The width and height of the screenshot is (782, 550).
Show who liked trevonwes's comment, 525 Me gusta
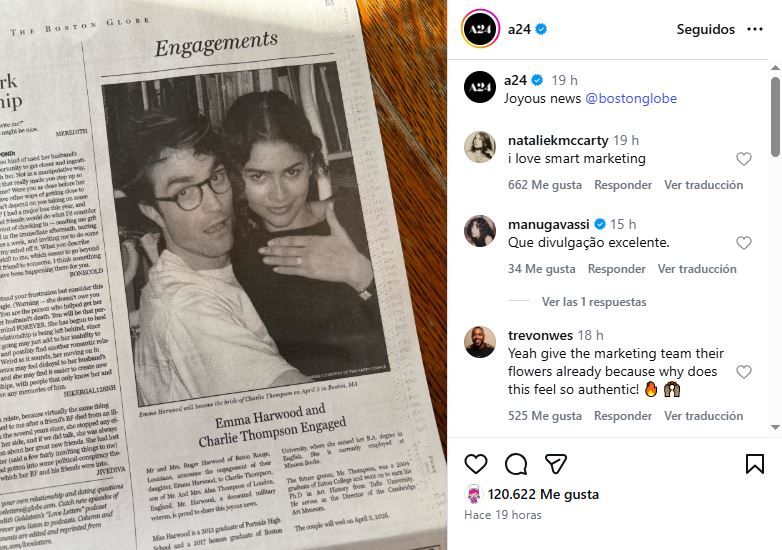[545, 416]
